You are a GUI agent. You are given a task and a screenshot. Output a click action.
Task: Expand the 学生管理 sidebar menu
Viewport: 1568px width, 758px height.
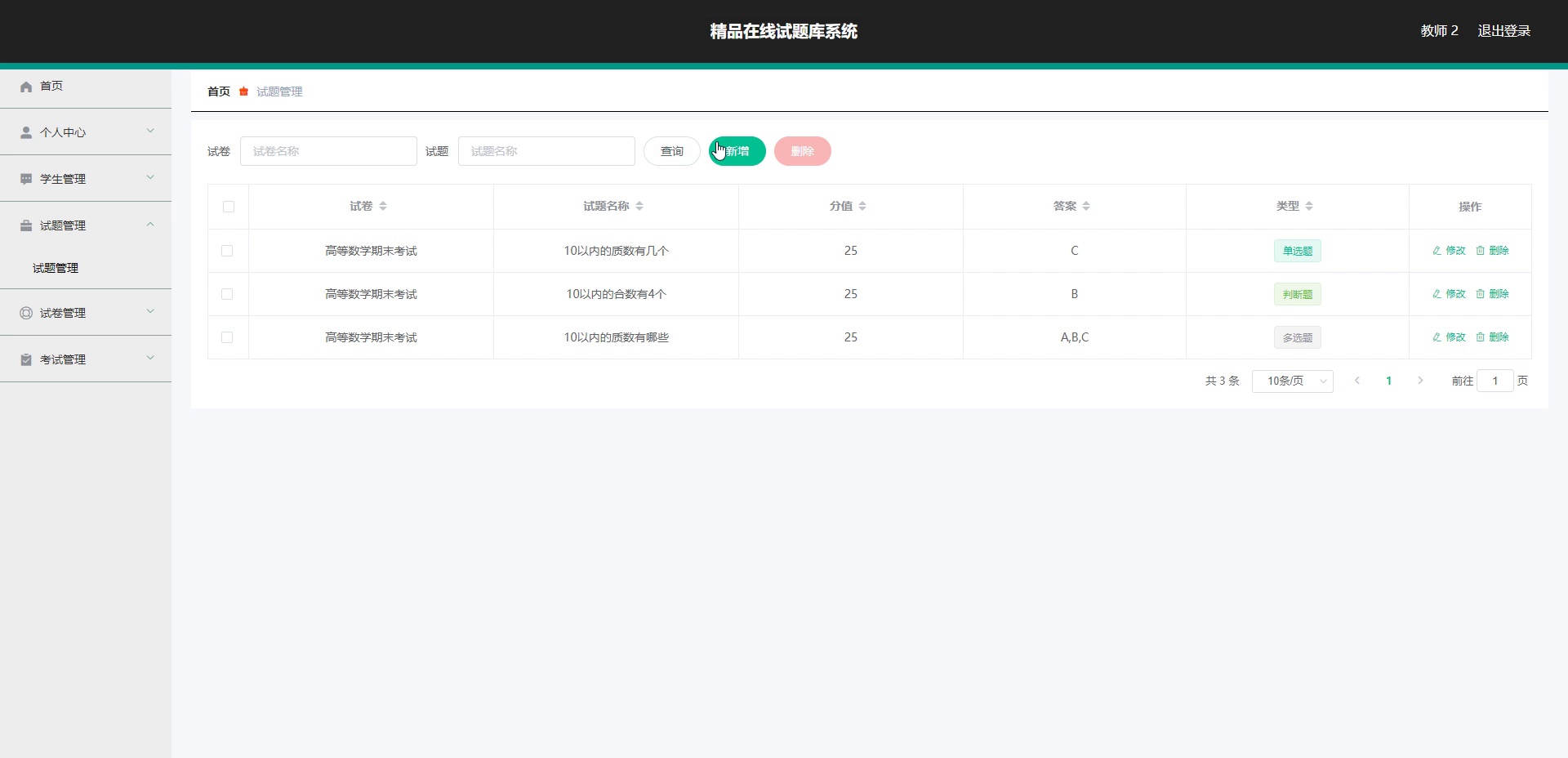coord(86,179)
